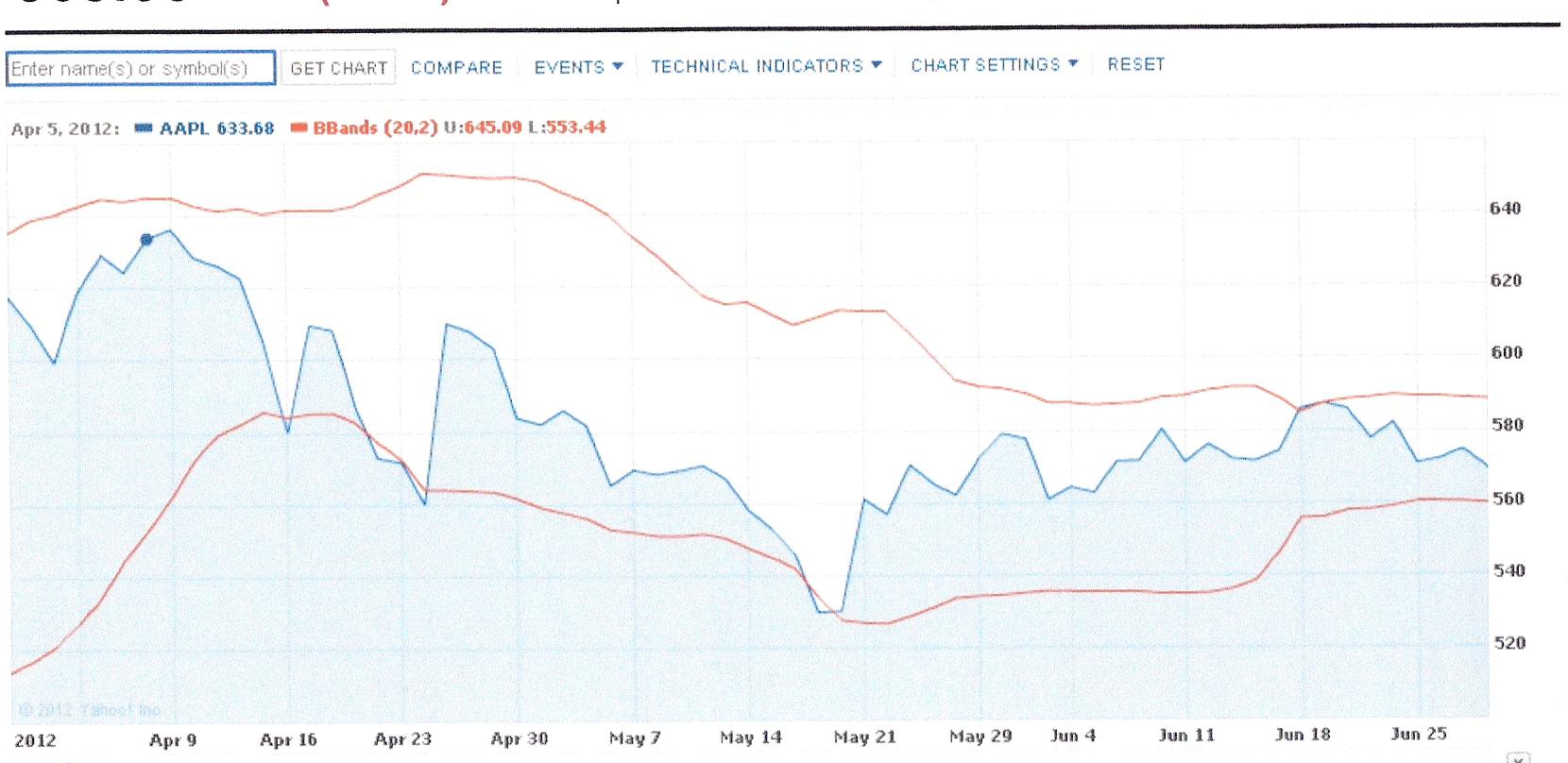Click RESET to restore the chart
The width and height of the screenshot is (1568, 763).
click(1136, 64)
